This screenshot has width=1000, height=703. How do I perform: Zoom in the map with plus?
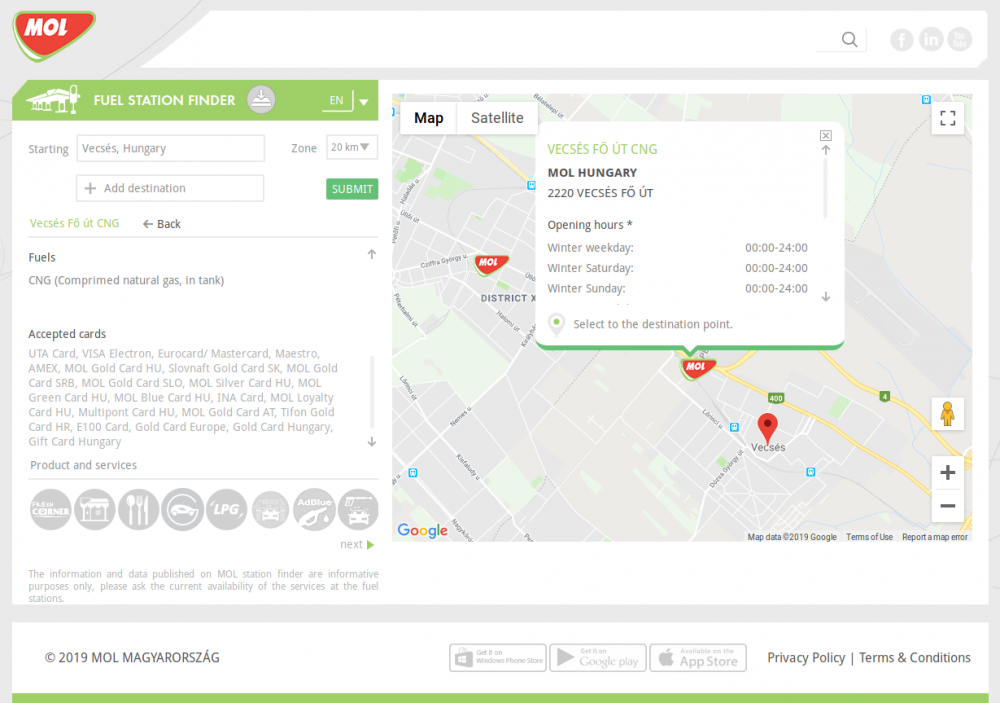coord(947,473)
